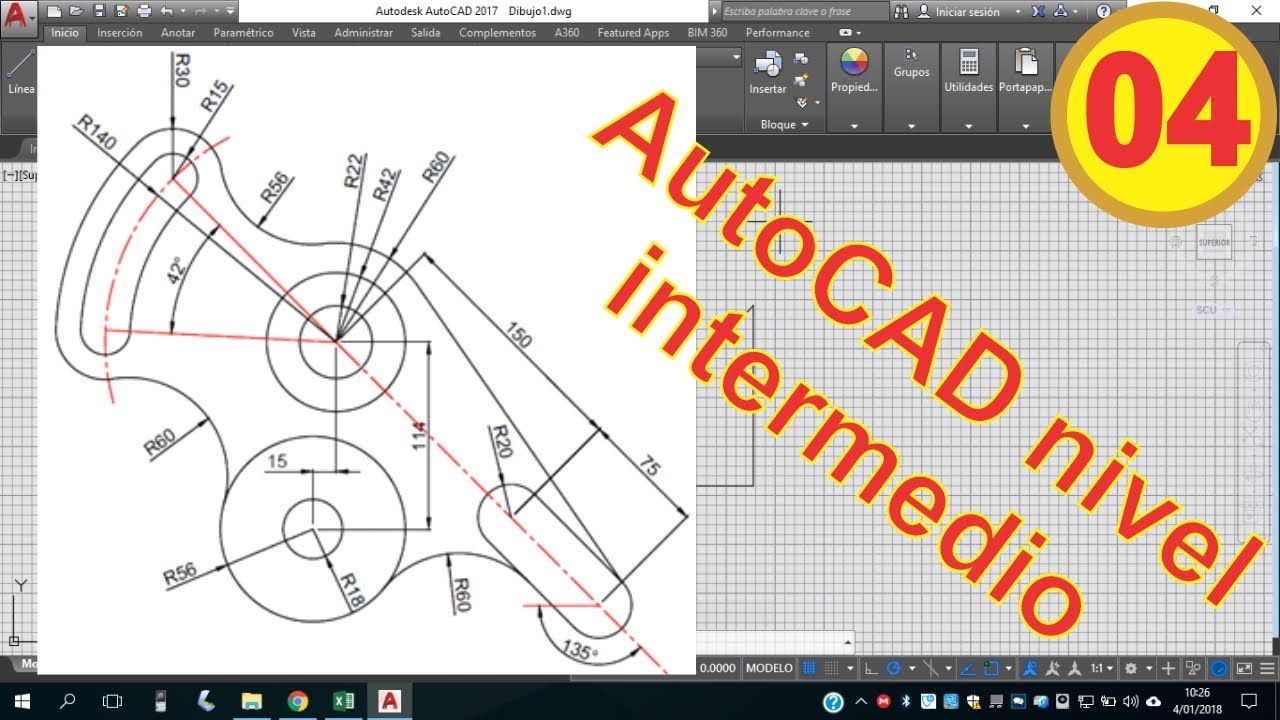Click the binoculars search icon
The width and height of the screenshot is (1280, 720).
(x=901, y=12)
